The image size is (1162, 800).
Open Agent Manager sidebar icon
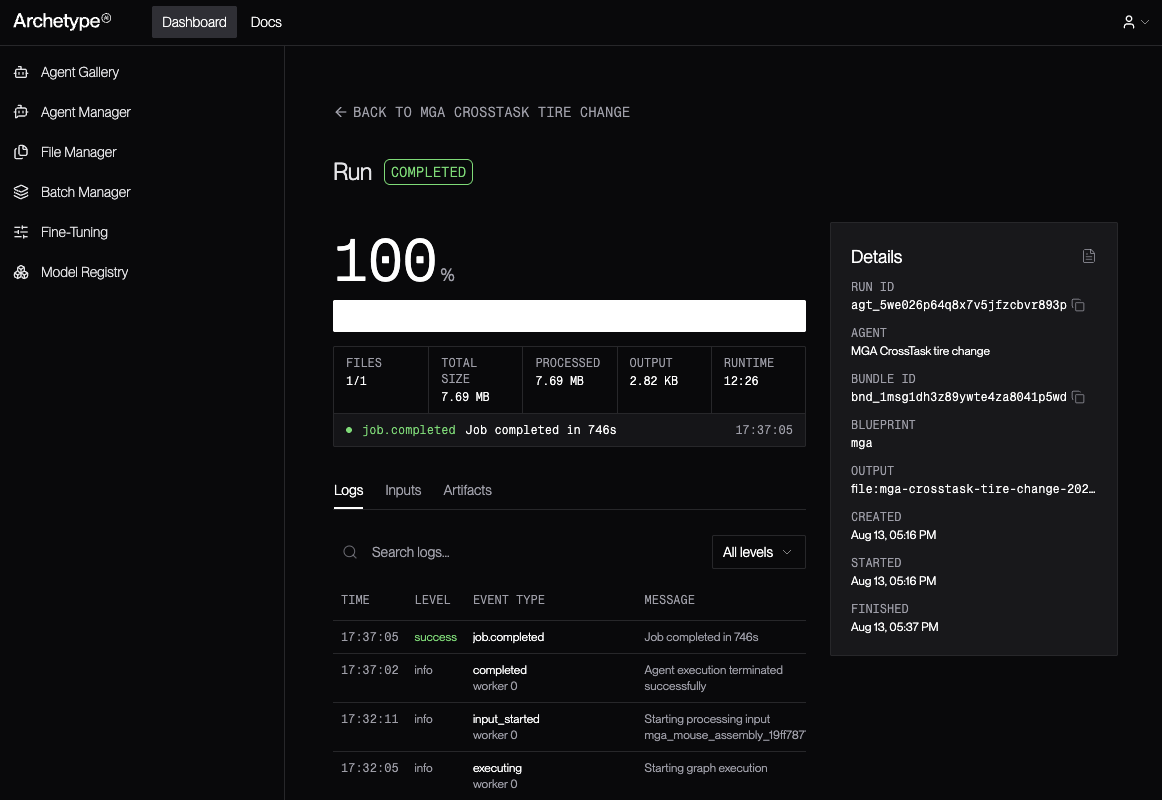21,112
